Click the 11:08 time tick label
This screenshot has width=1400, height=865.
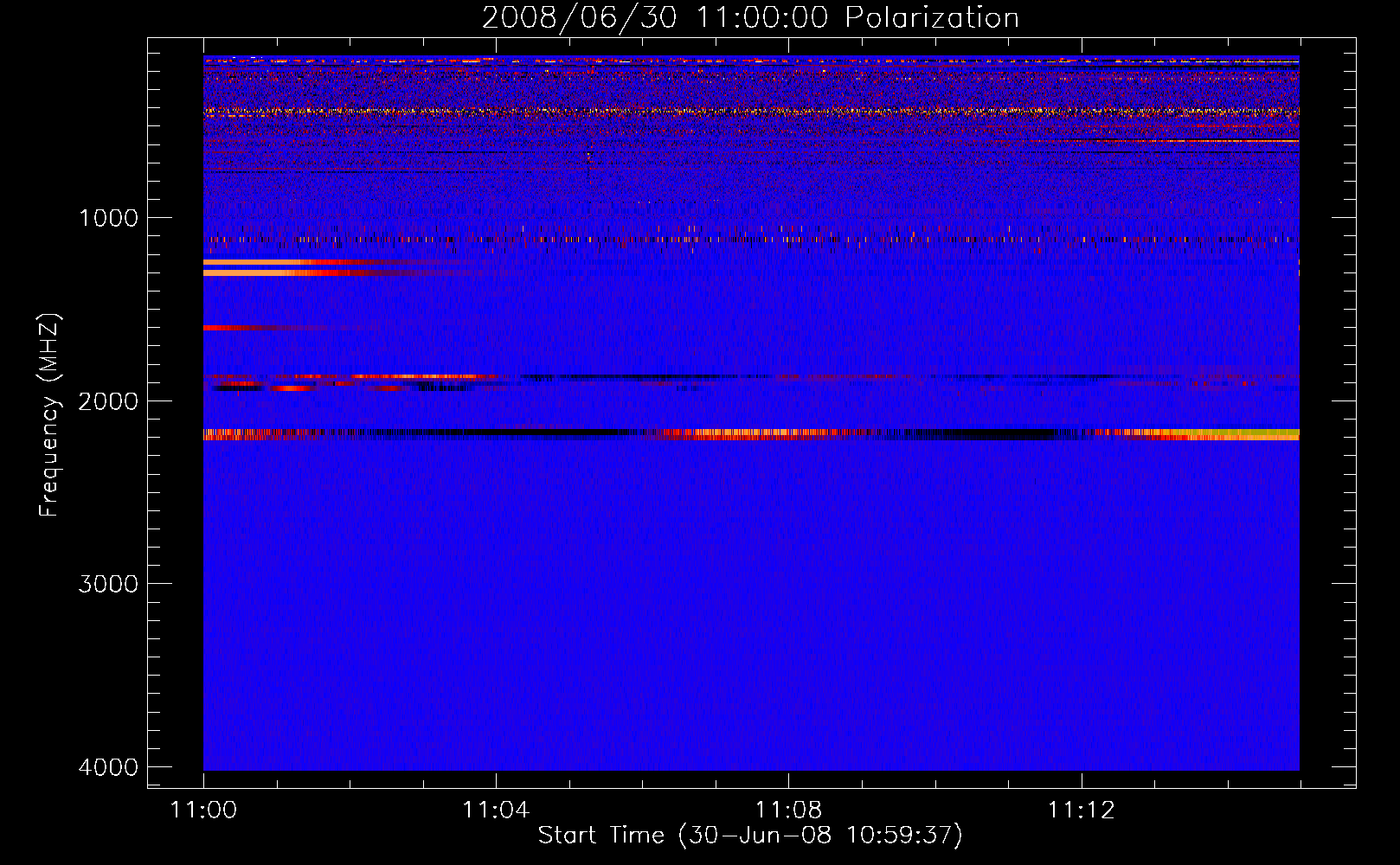[788, 811]
